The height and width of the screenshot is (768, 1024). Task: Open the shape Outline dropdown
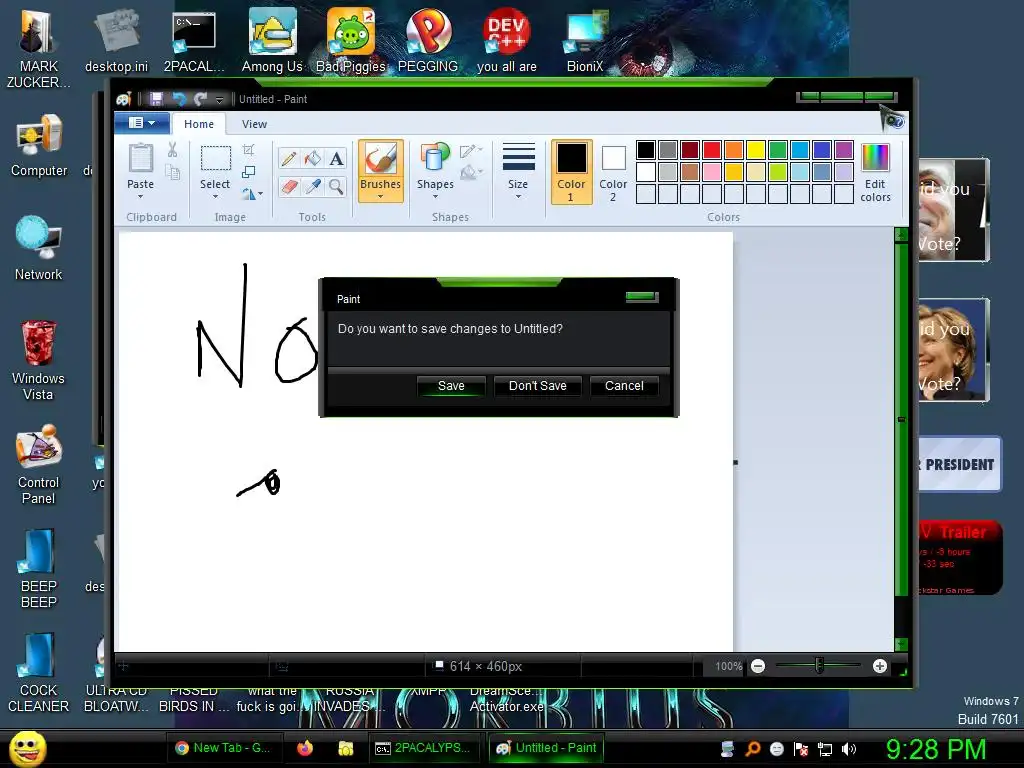(471, 152)
